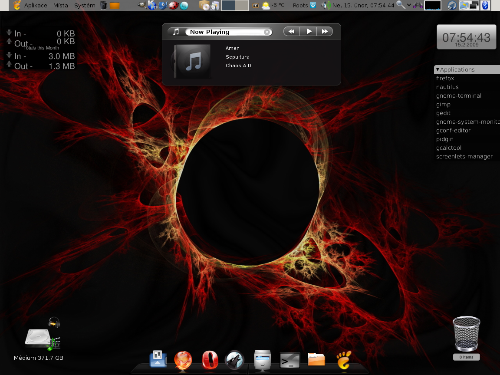This screenshot has width=500, height=375.
Task: Open the first menu after the GNOME foot logo
Action: [35, 5]
